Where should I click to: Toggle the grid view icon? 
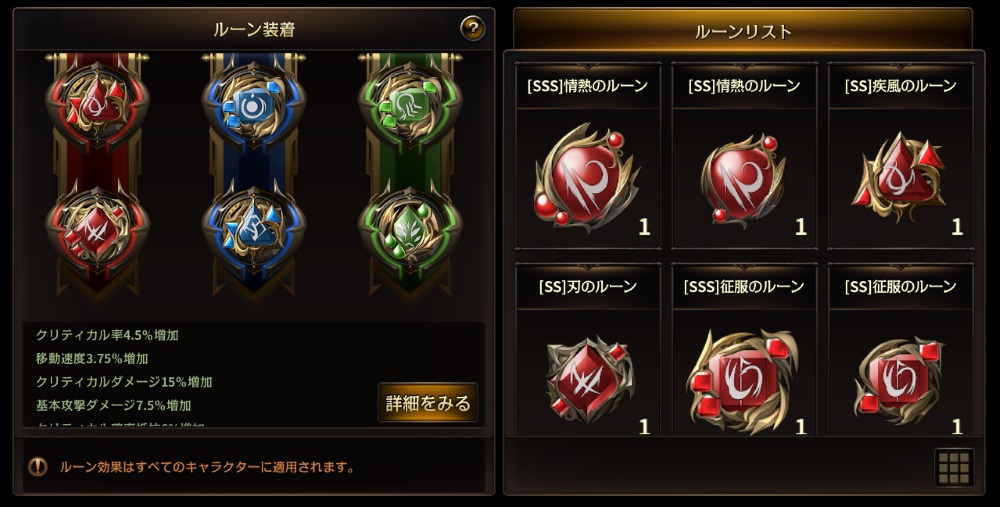(954, 467)
